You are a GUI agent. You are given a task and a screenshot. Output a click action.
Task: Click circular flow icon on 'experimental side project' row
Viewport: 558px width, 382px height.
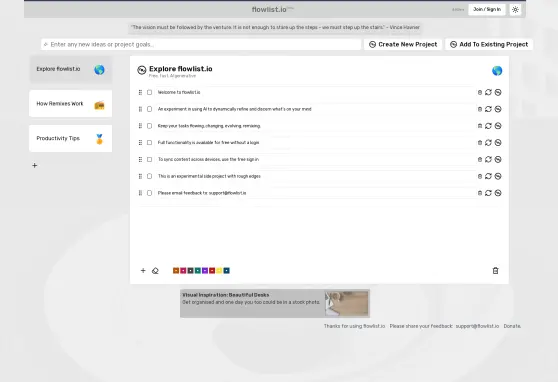coord(498,176)
